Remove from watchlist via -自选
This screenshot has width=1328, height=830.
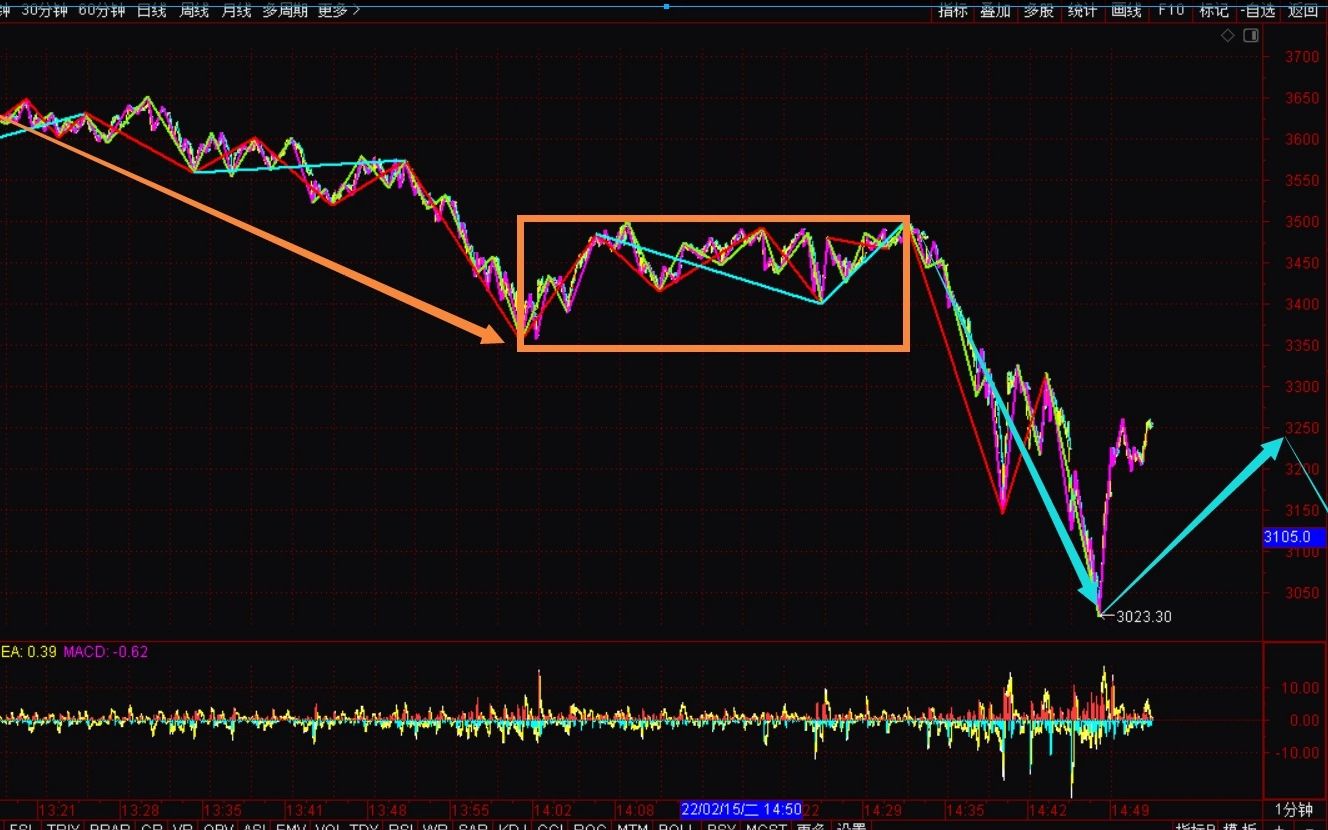(1258, 10)
